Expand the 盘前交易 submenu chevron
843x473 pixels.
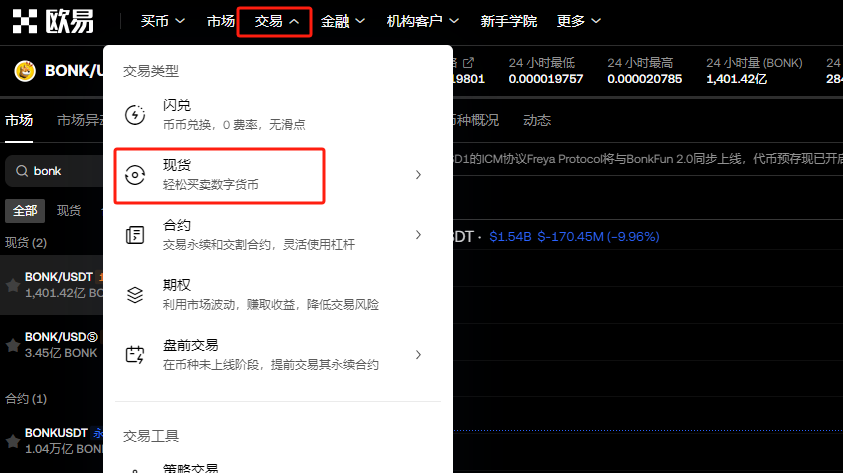click(x=418, y=355)
